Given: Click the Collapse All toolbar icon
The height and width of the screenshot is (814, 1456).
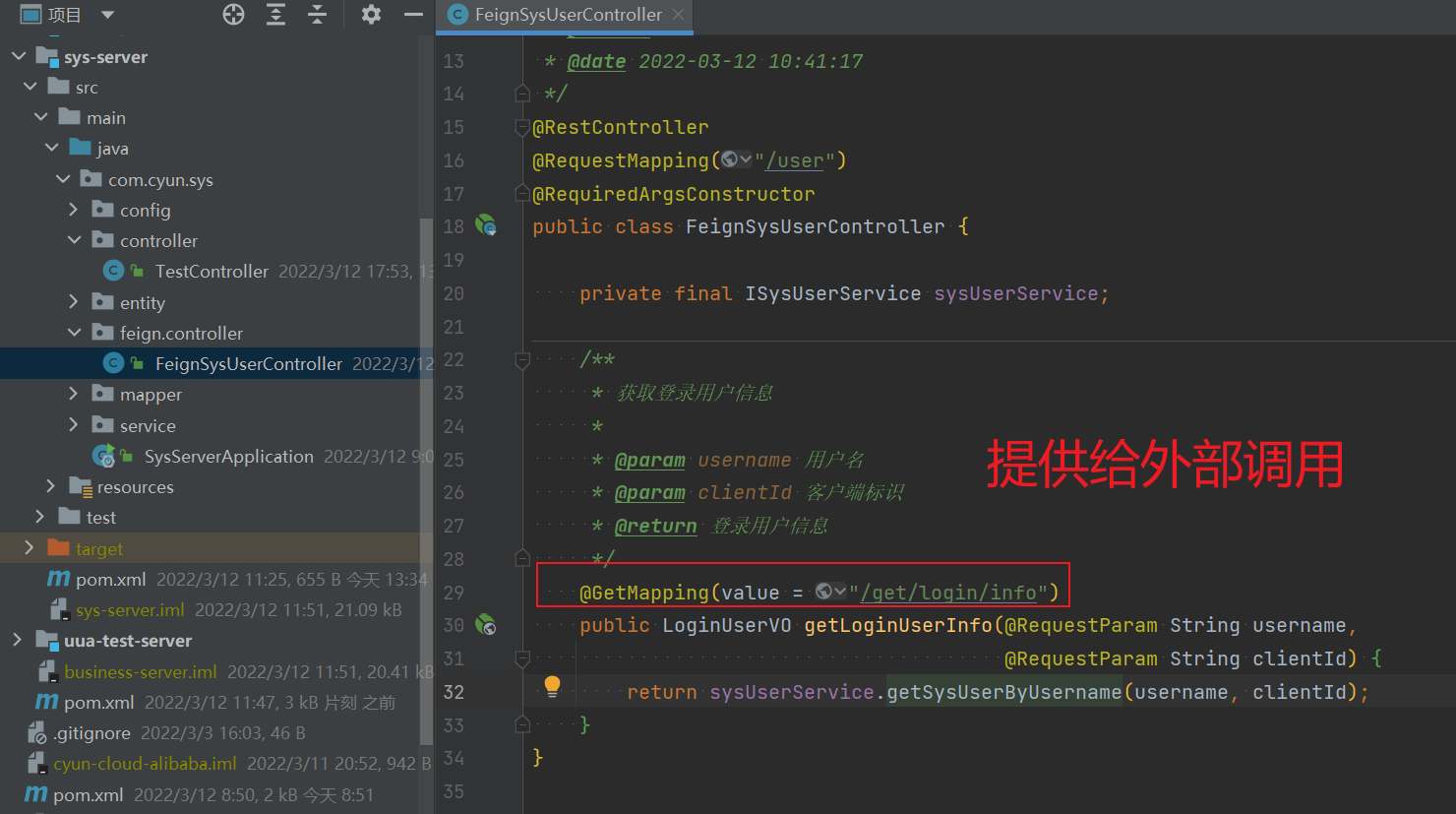Looking at the screenshot, I should (317, 15).
